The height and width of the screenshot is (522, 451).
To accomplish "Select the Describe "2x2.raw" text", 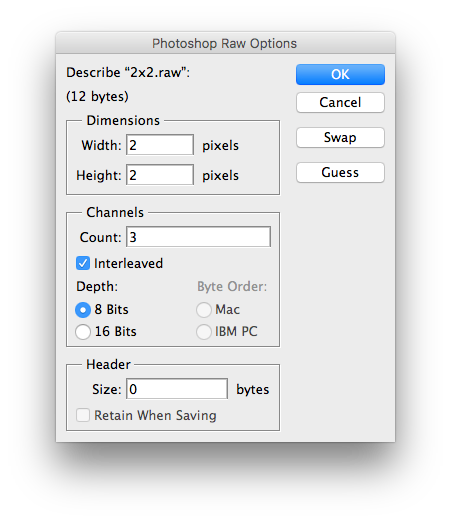I will coord(128,72).
